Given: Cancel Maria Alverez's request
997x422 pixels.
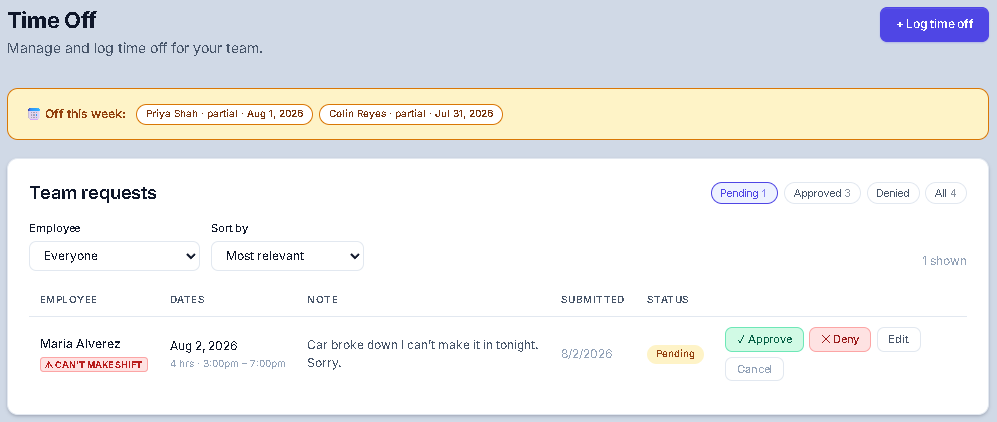Looking at the screenshot, I should coord(754,369).
